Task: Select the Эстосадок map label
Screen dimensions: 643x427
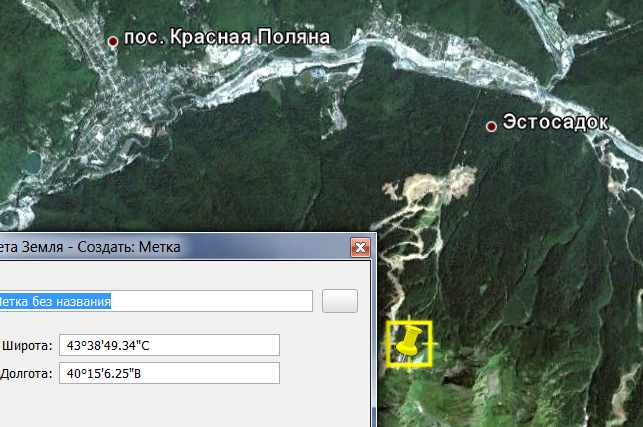Action: pos(555,123)
